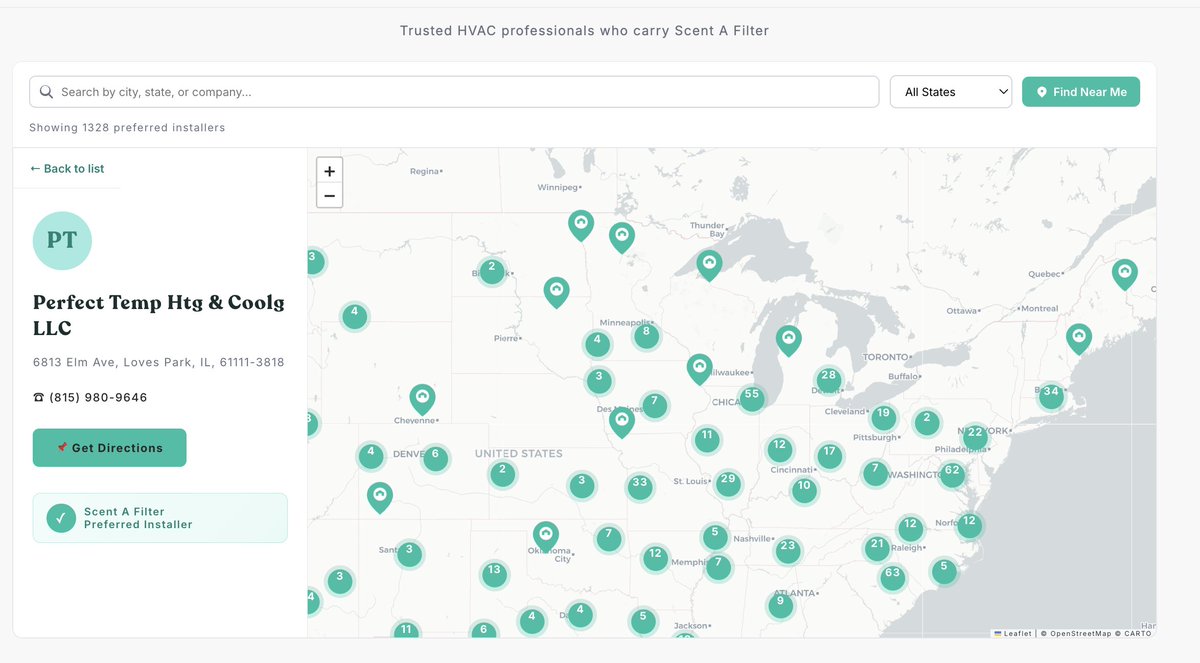The height and width of the screenshot is (663, 1200).
Task: Open the 7 cluster right of Des Moines
Action: click(x=654, y=405)
